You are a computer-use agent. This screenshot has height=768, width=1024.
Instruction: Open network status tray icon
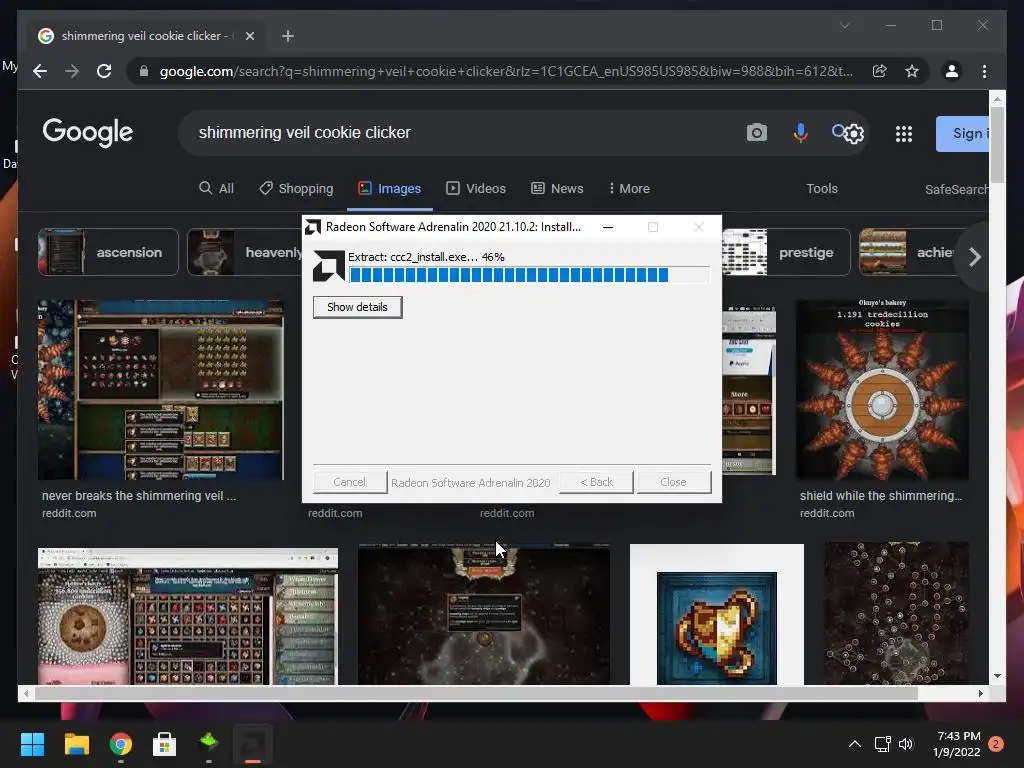click(x=882, y=744)
